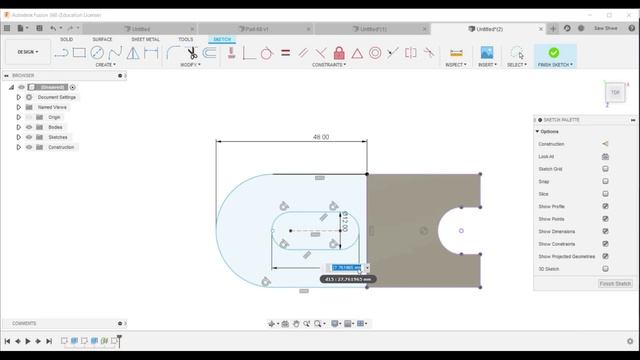640x360 pixels.
Task: Click the Insert image icon
Action: tap(487, 53)
